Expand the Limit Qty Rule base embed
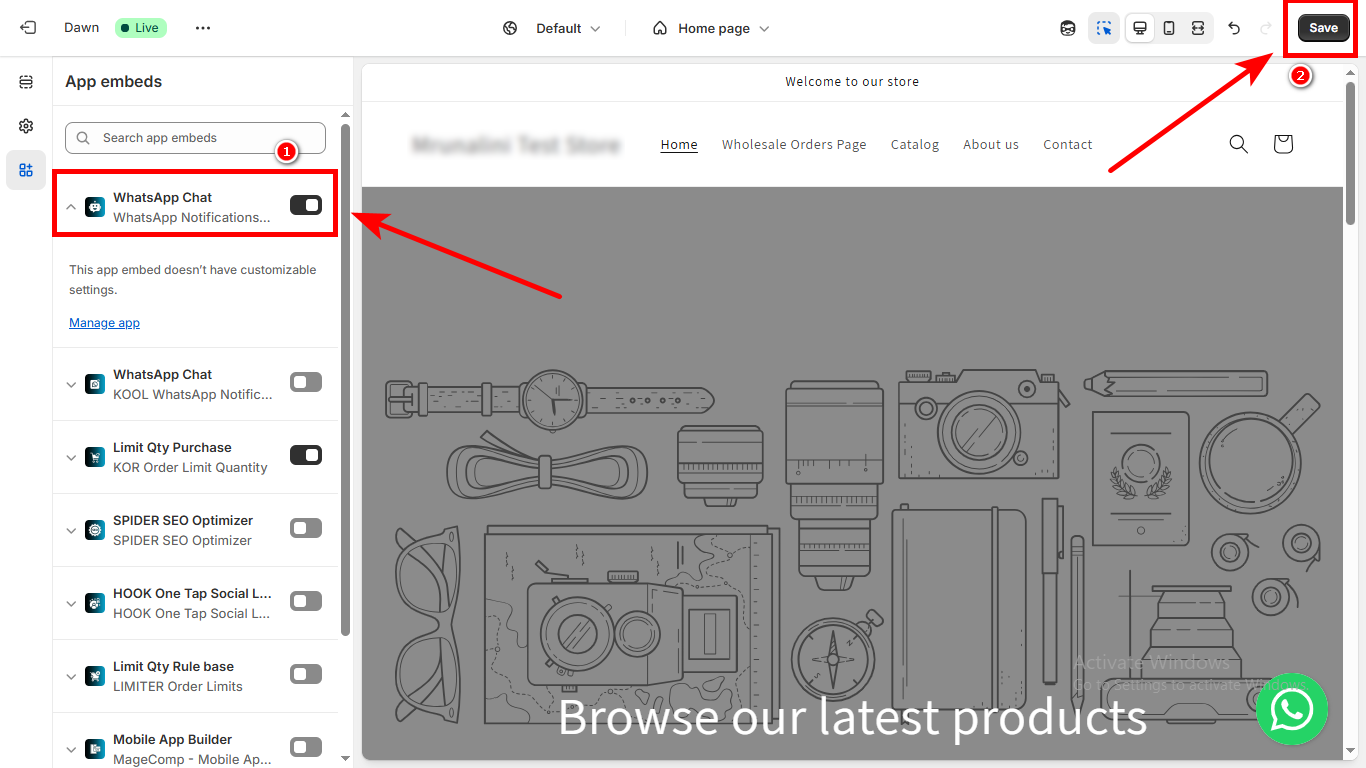Viewport: 1366px width, 768px height. (71, 676)
